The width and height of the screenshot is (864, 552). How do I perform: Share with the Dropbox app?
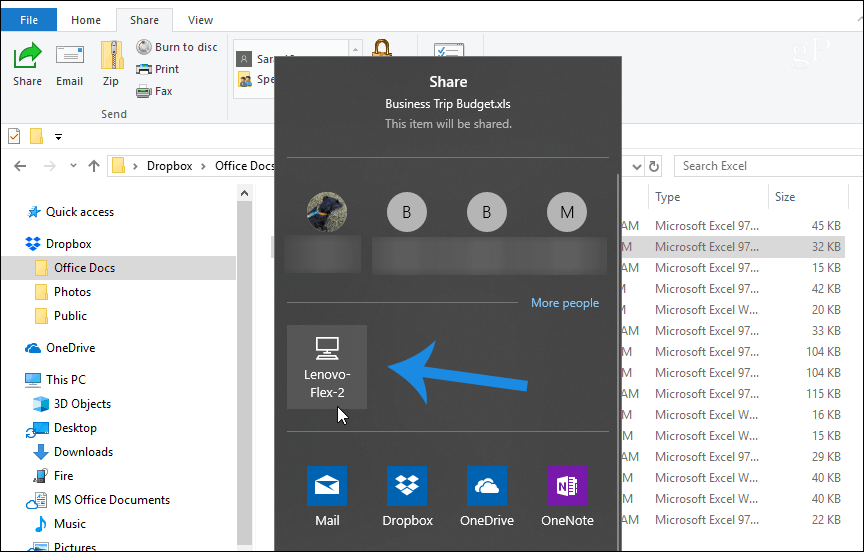point(407,497)
